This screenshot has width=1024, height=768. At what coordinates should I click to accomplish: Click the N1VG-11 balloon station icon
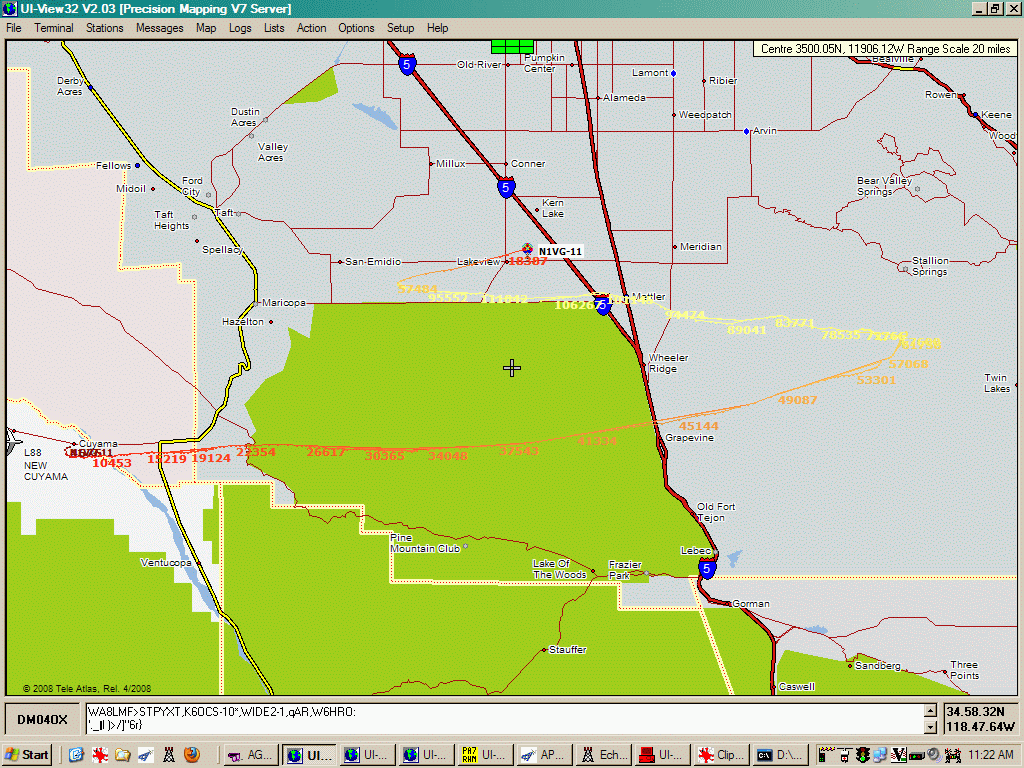point(528,248)
